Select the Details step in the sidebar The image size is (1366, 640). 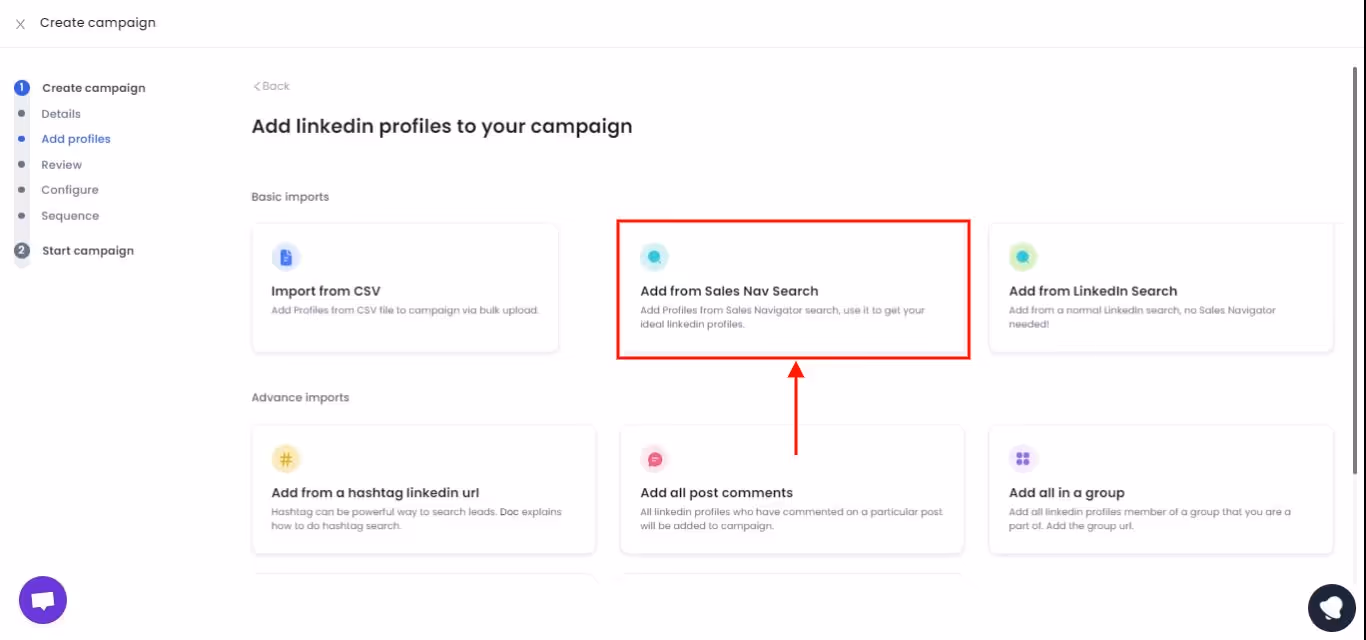[60, 113]
